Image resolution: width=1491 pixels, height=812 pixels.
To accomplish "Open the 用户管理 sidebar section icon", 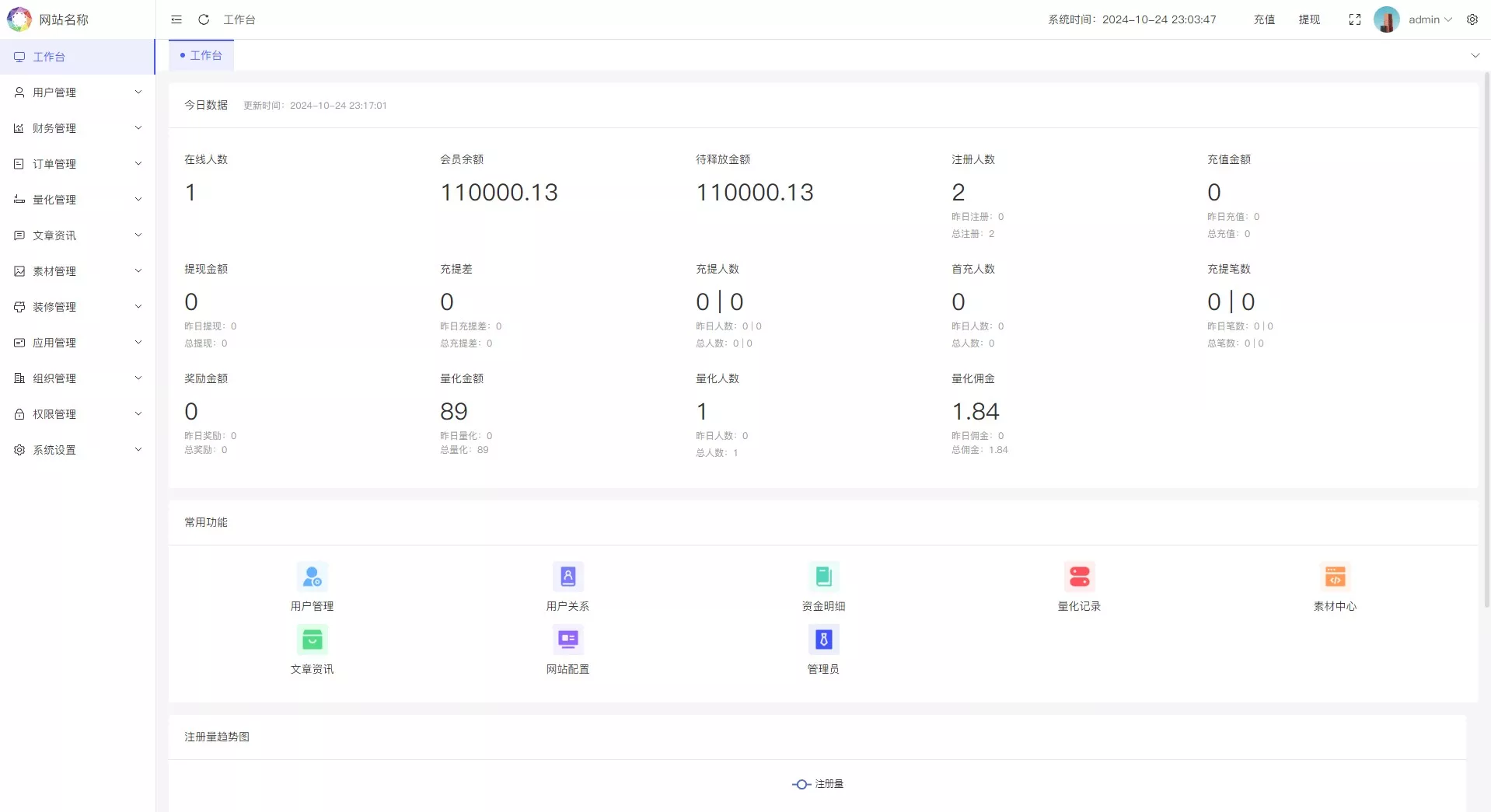I will (19, 92).
